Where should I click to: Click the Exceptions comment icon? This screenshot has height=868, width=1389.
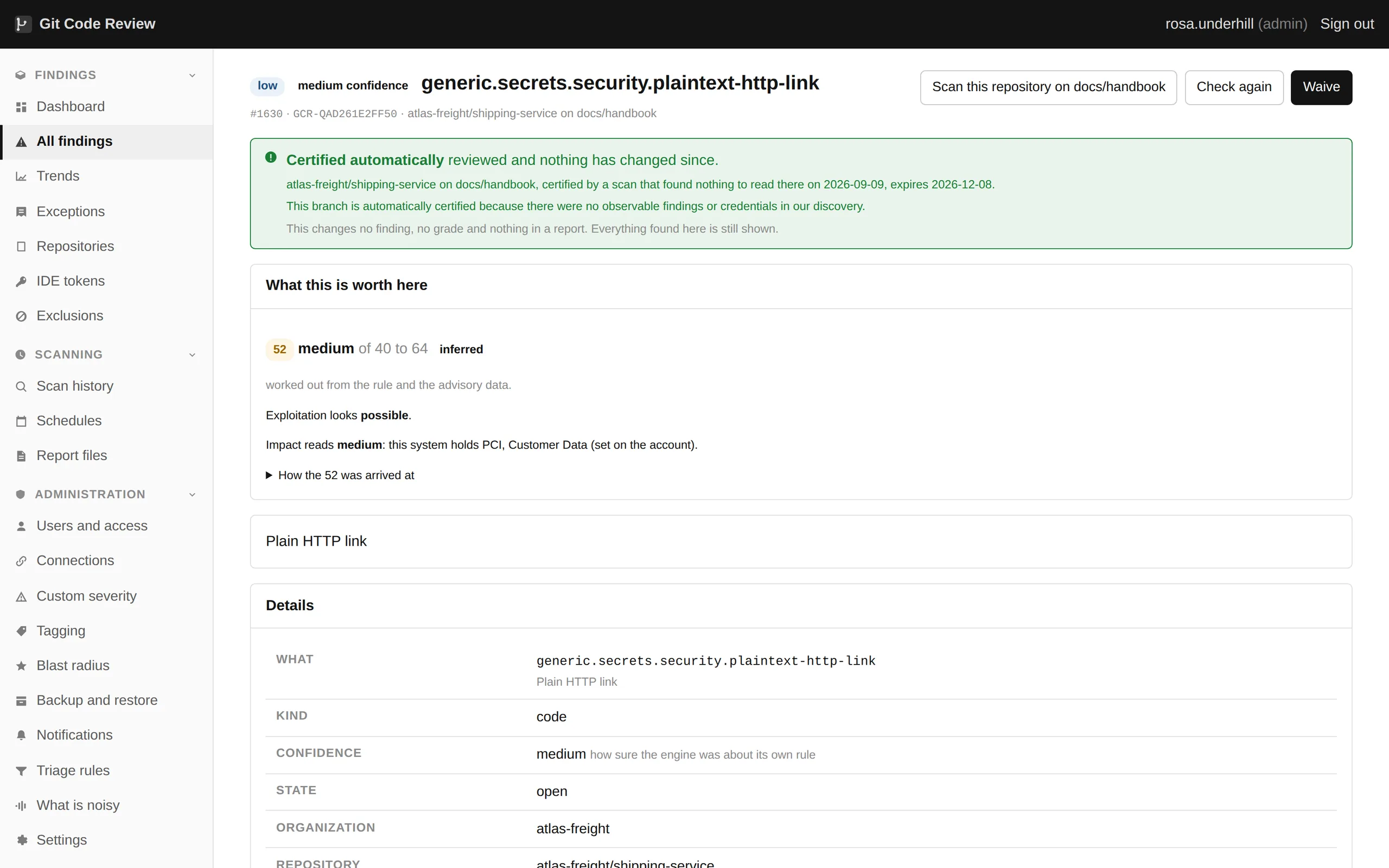[21, 212]
